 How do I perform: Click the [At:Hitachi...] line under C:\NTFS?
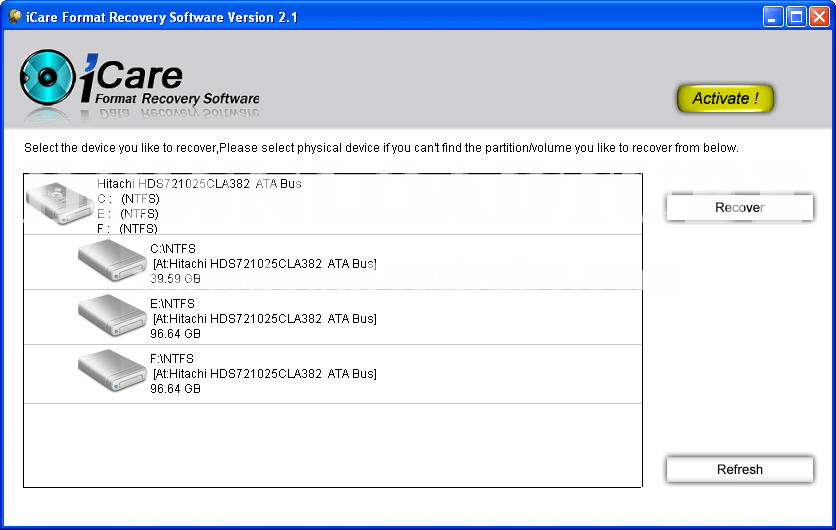(264, 263)
